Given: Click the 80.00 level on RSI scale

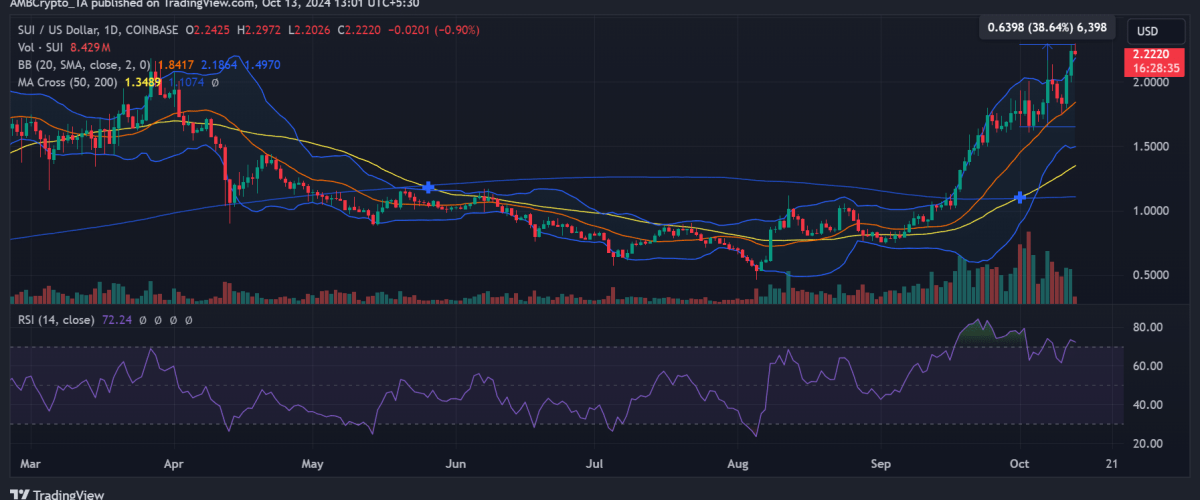Looking at the screenshot, I should point(1144,327).
